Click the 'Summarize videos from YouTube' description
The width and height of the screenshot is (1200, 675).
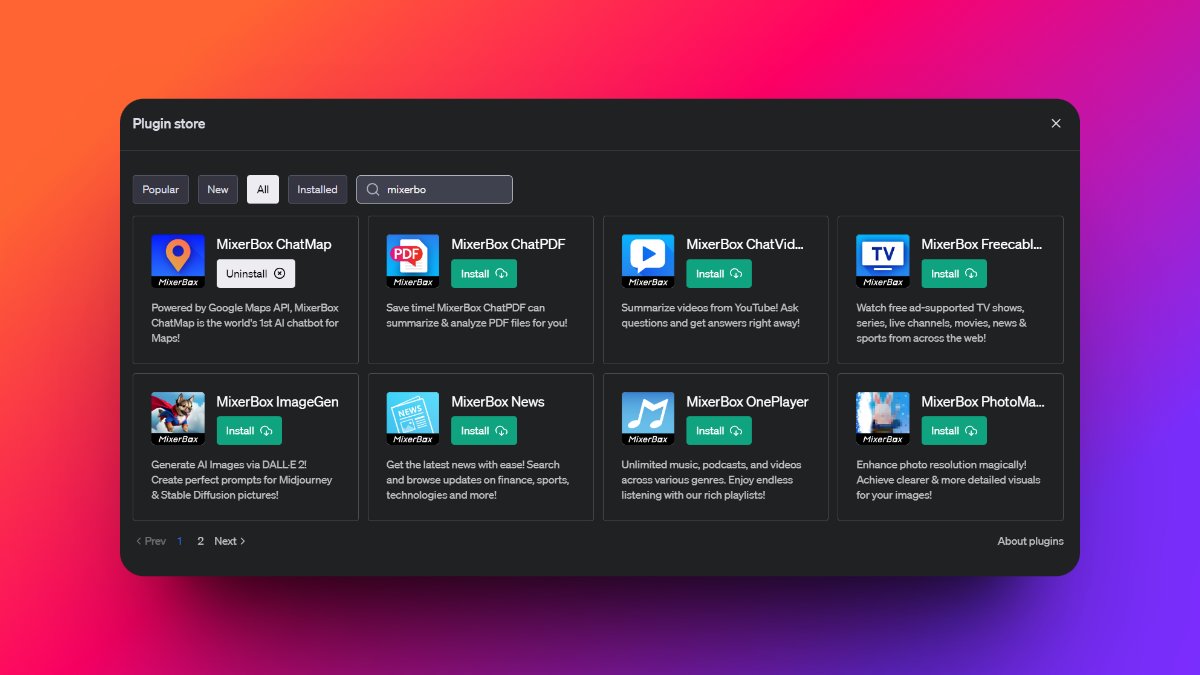pyautogui.click(x=710, y=315)
